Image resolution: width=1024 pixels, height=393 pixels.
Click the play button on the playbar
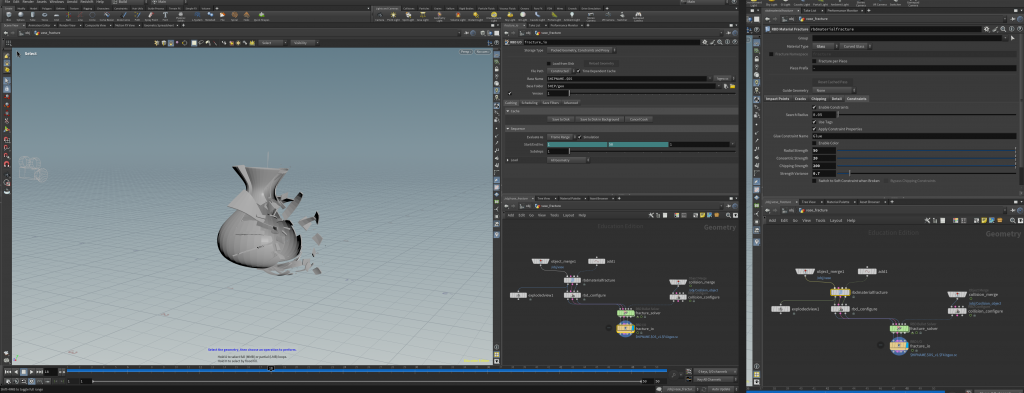click(x=31, y=371)
